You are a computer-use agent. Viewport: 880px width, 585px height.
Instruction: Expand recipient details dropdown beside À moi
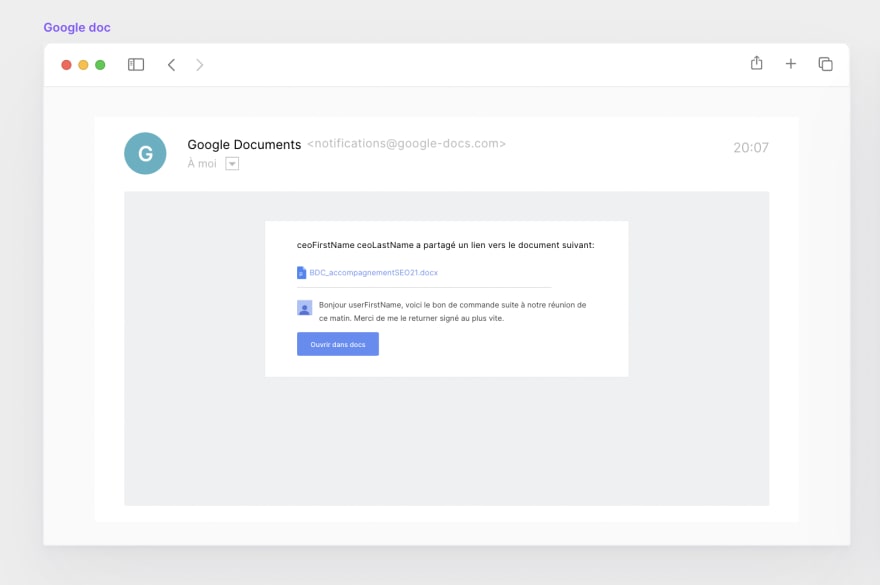point(232,163)
